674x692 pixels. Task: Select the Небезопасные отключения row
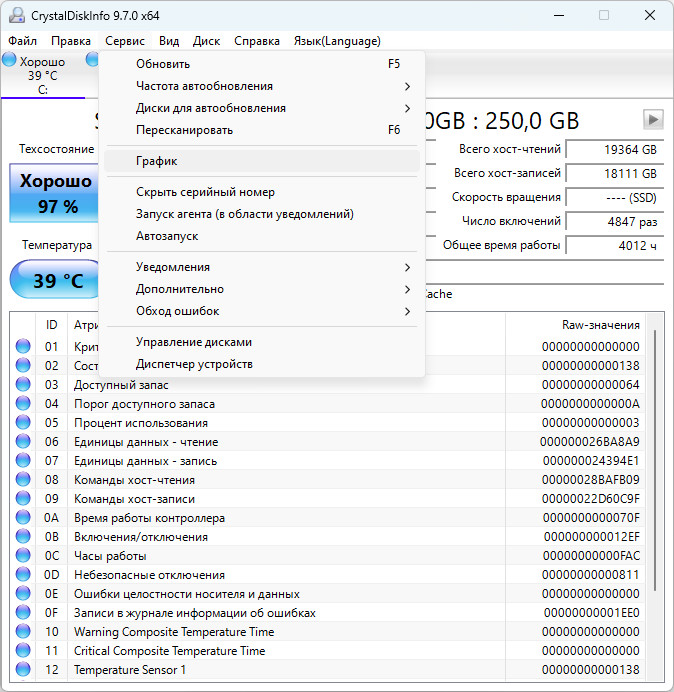(327, 574)
